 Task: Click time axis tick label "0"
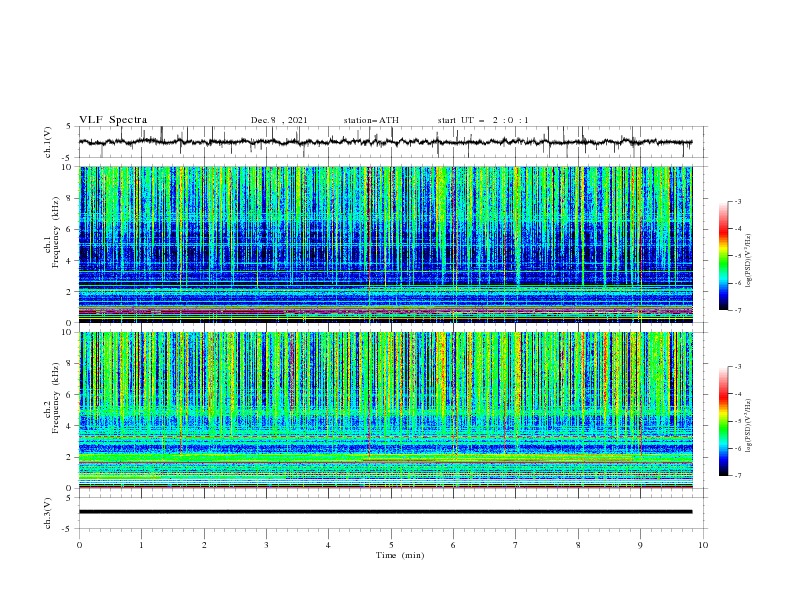(79, 545)
